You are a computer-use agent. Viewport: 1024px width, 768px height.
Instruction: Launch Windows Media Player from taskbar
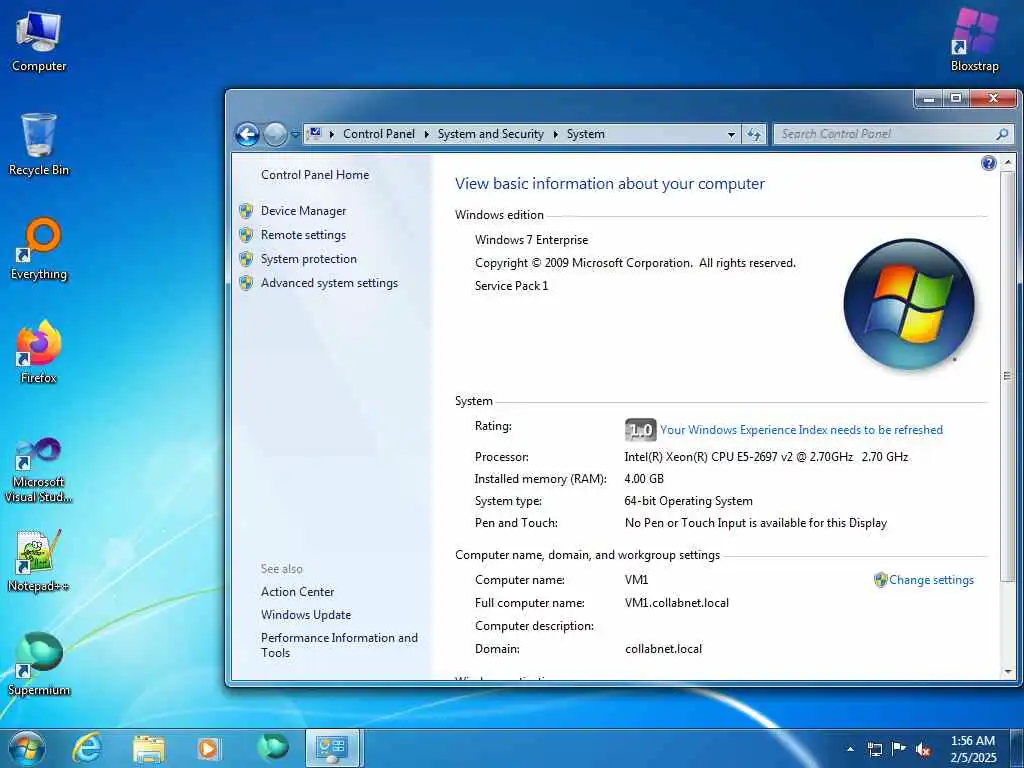coord(209,749)
